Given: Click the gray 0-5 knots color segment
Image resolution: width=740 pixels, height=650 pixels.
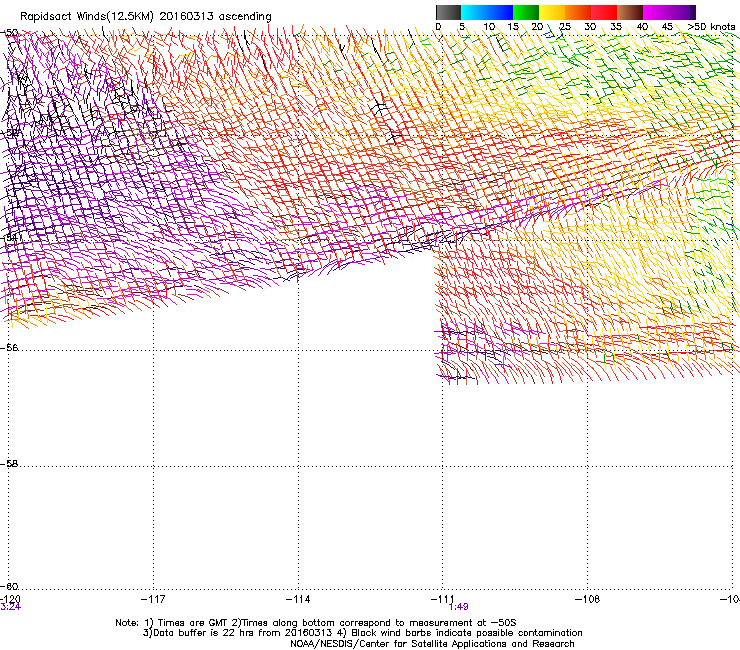Looking at the screenshot, I should [x=449, y=12].
